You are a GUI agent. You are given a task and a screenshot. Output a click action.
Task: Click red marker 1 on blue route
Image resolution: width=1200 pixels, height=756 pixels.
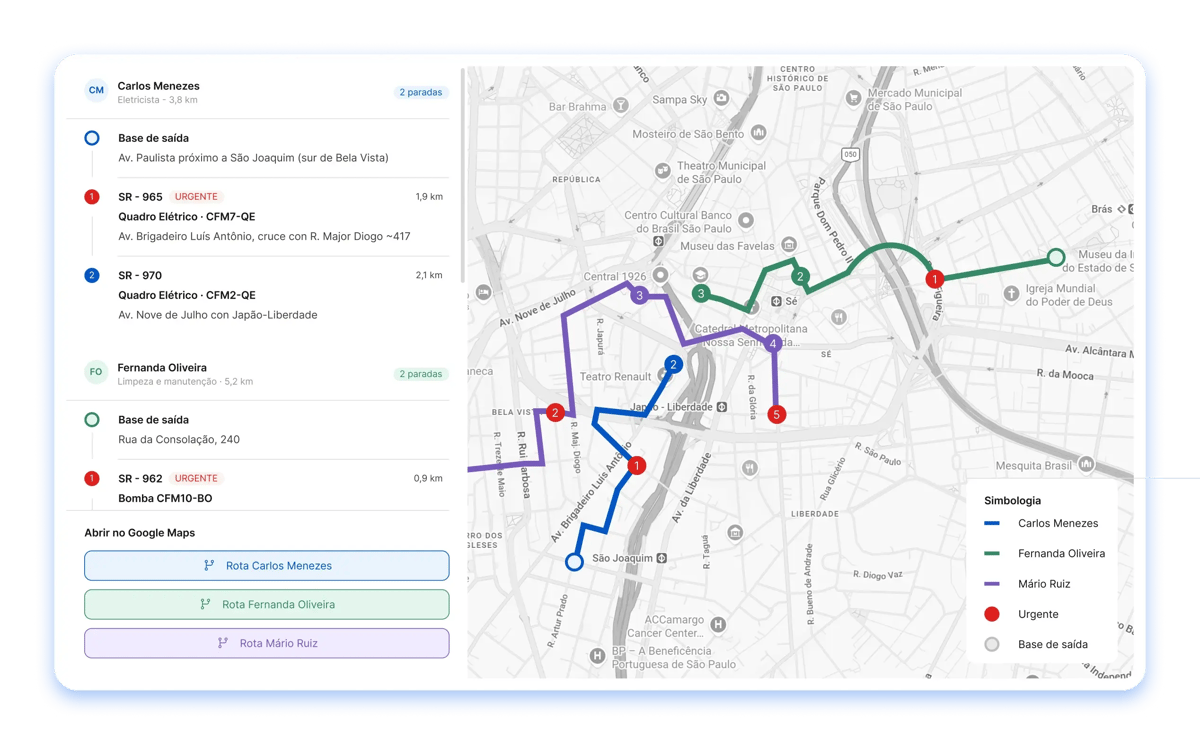636,465
